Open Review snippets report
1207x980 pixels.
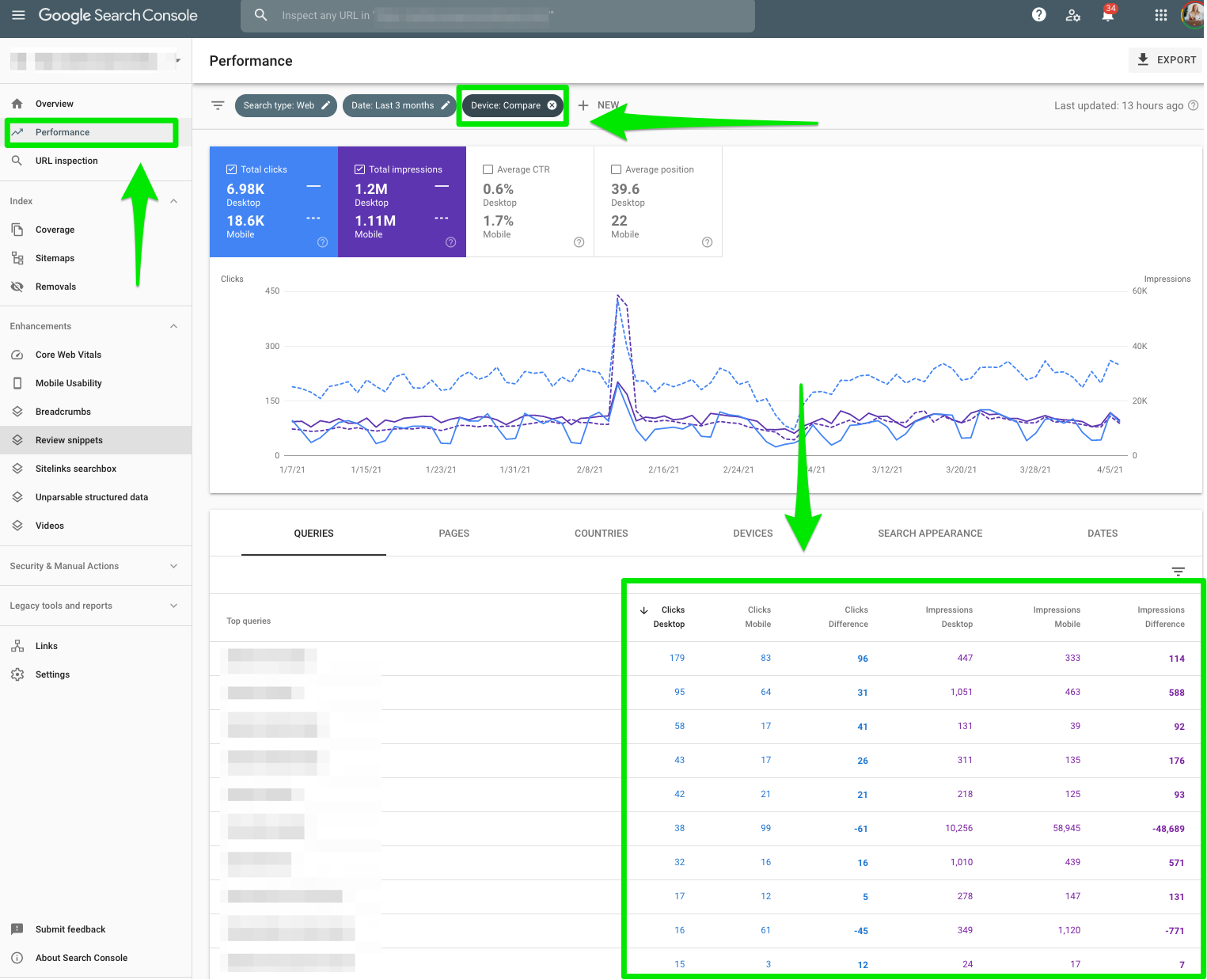[96, 440]
